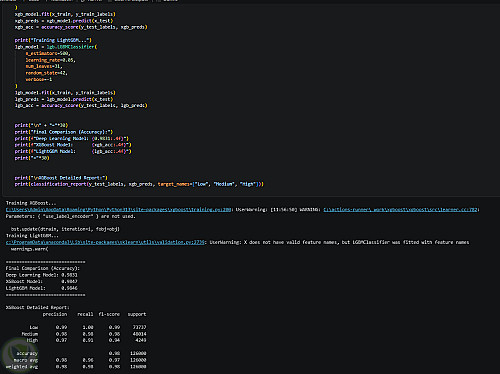This screenshot has height=374, width=500.
Task: Place cursor on xgb_model.fit code line
Action: [65, 14]
